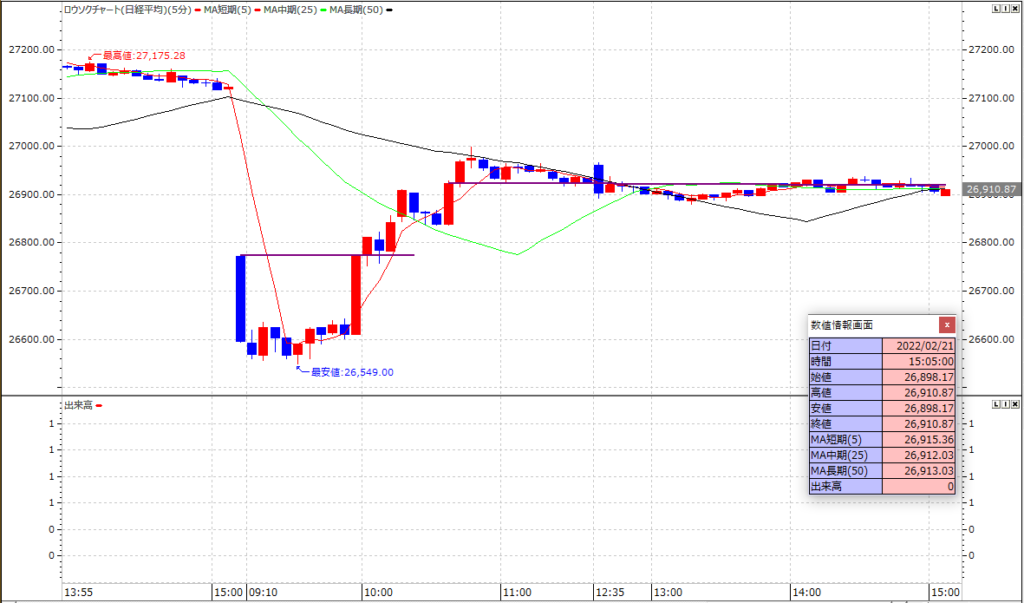Click the value 26,915.36

pos(919,440)
